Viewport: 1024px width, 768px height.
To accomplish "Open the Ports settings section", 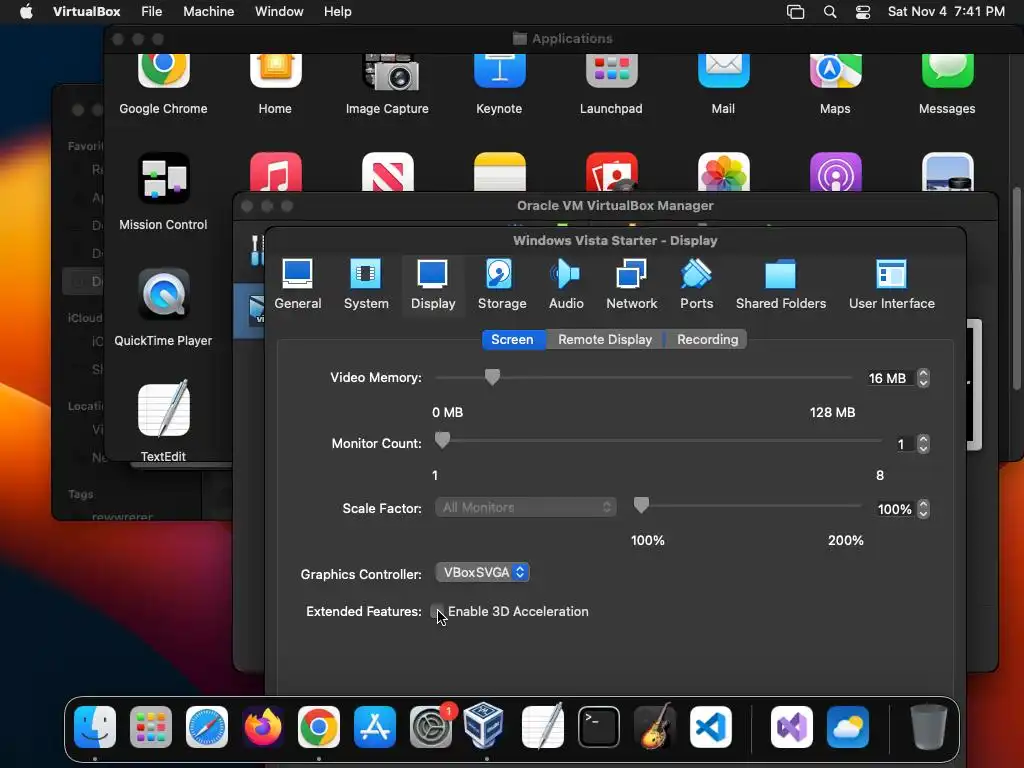I will click(696, 285).
